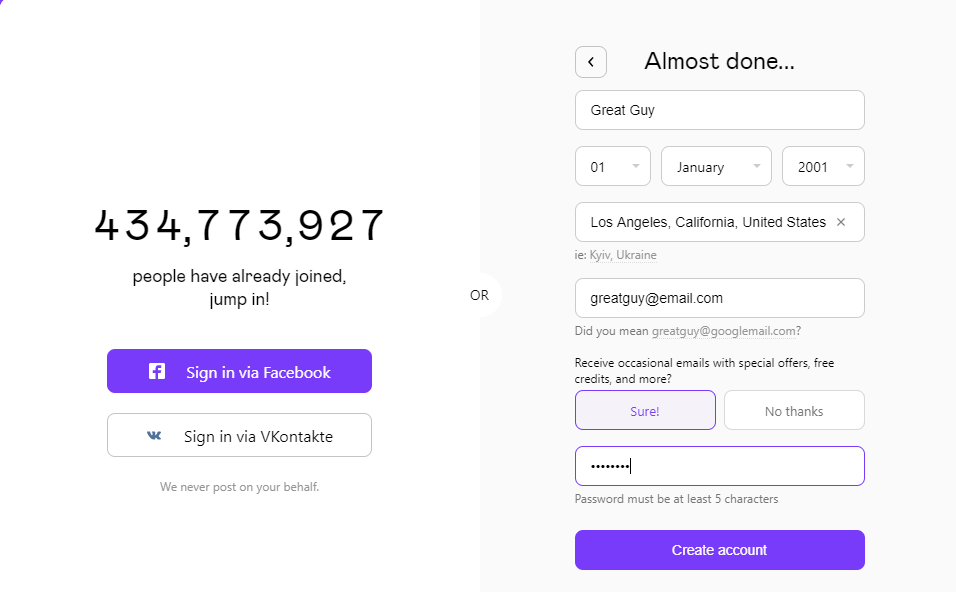
Task: Clear the Los Angeles location field
Action: [x=841, y=222]
